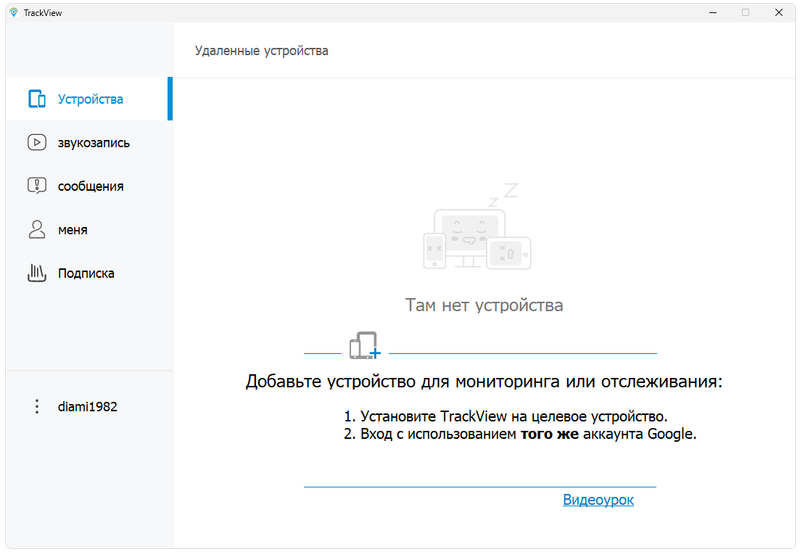Click the Удаленные устройства header
This screenshot has height=552, width=800.
point(262,51)
